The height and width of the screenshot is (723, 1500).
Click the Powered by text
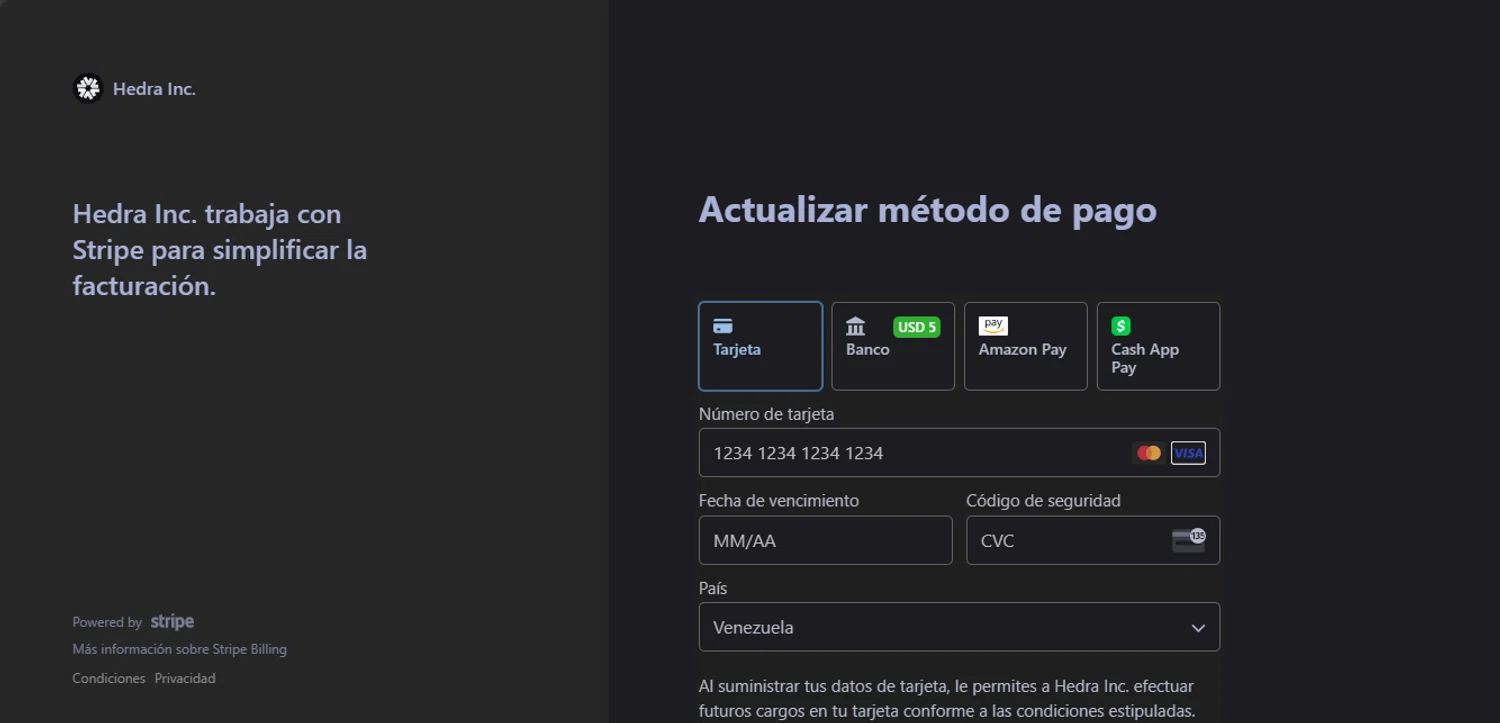pyautogui.click(x=107, y=622)
